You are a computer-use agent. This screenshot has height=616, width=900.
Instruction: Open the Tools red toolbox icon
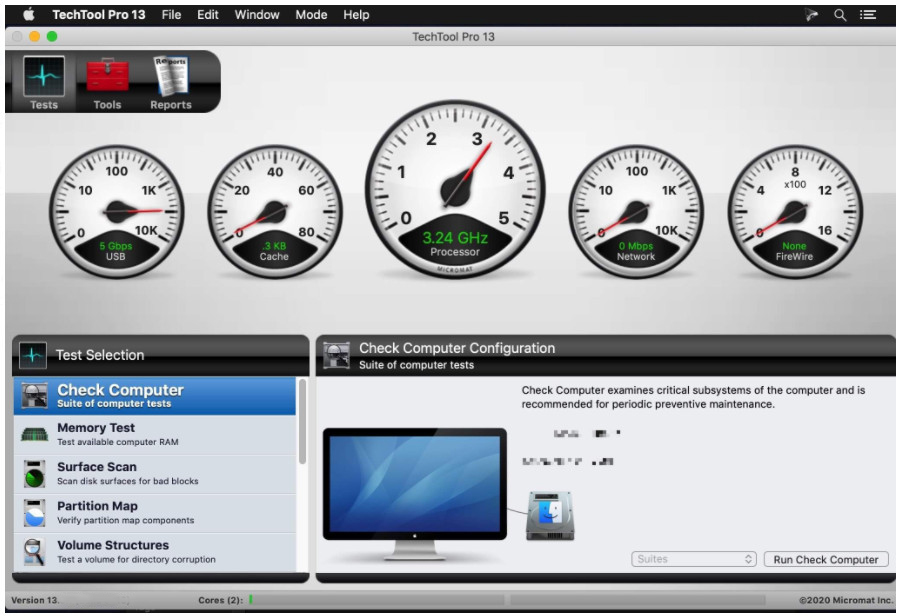(107, 75)
